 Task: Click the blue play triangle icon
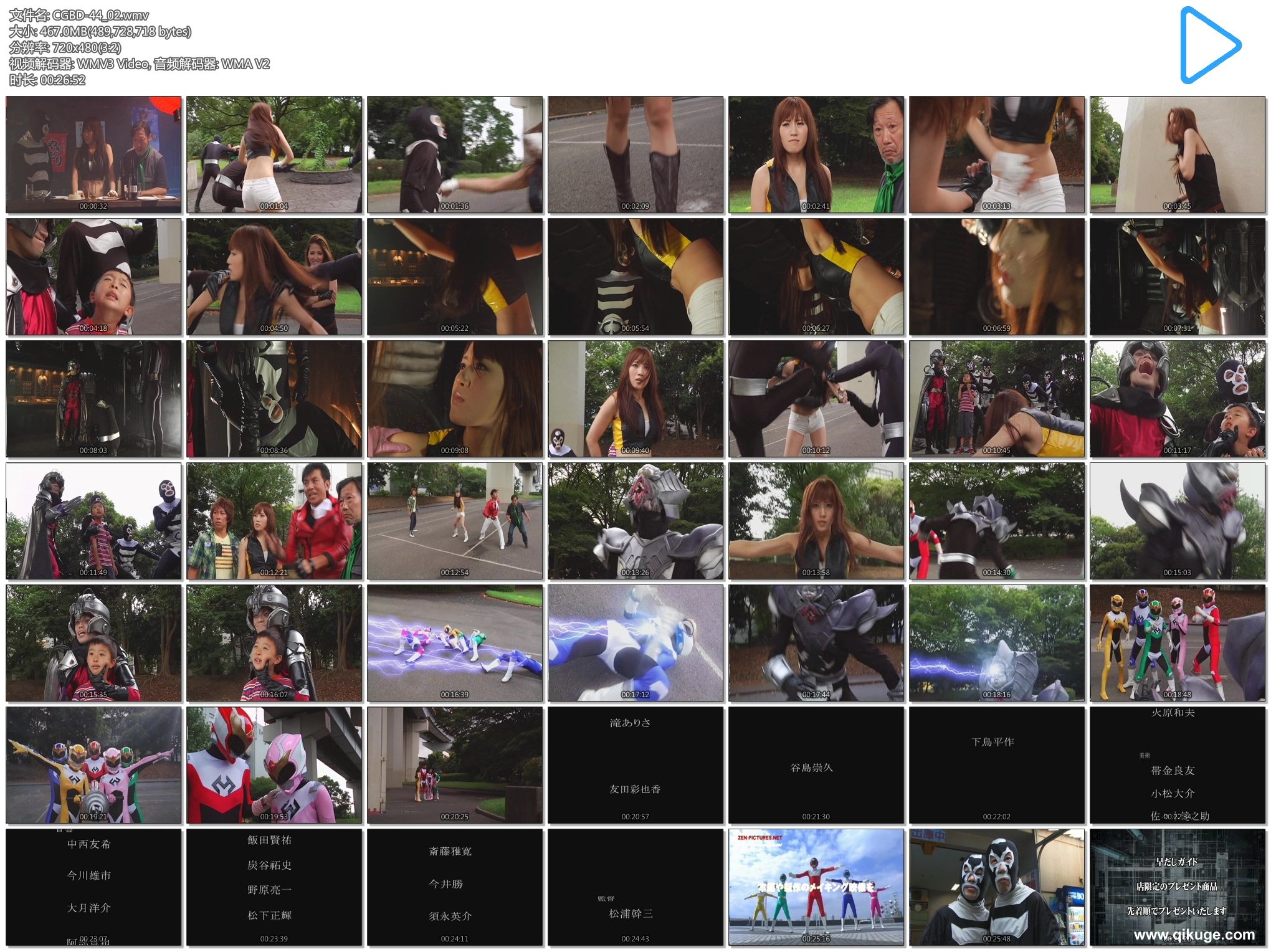pyautogui.click(x=1207, y=45)
